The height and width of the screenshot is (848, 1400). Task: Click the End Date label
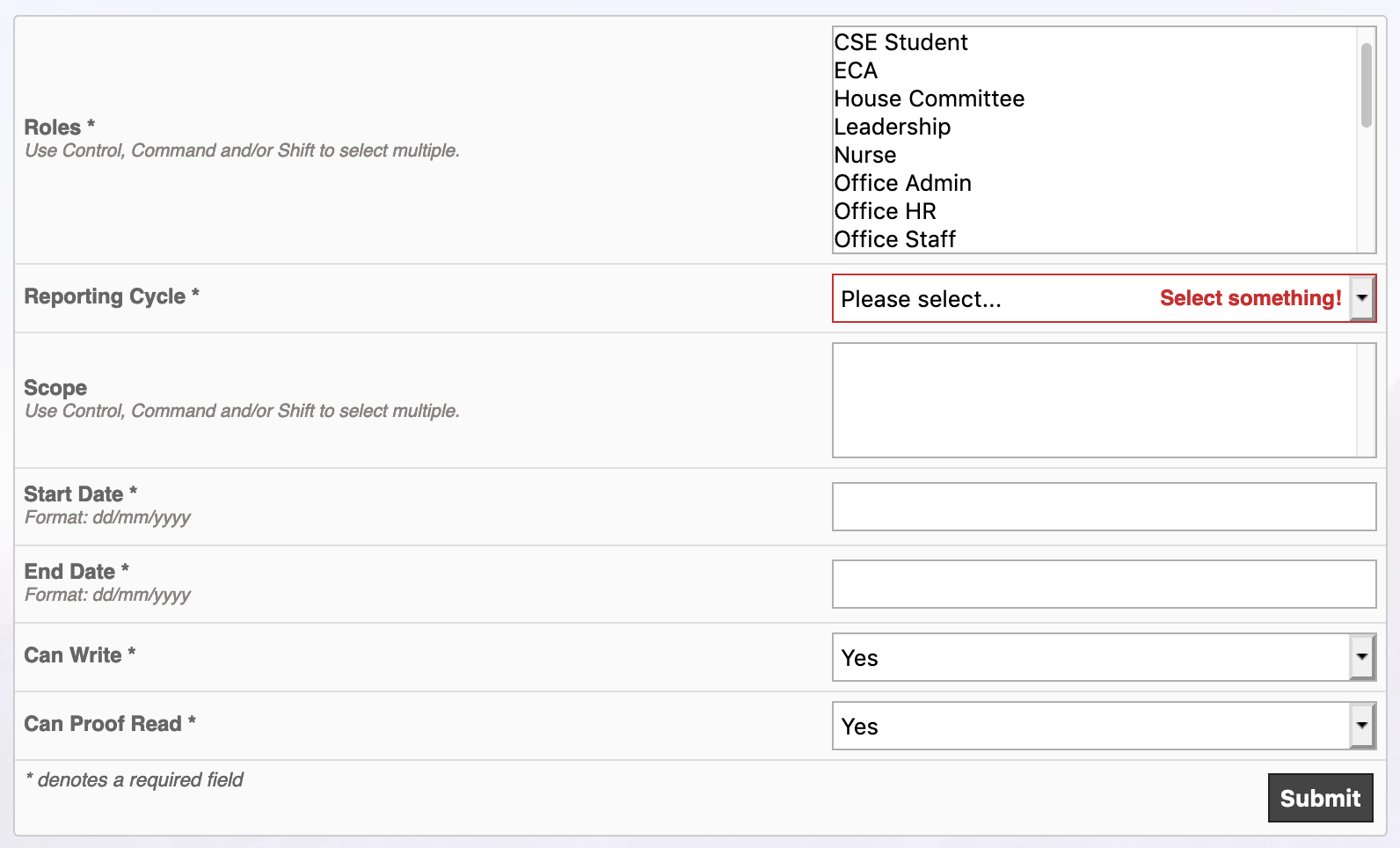(x=77, y=571)
